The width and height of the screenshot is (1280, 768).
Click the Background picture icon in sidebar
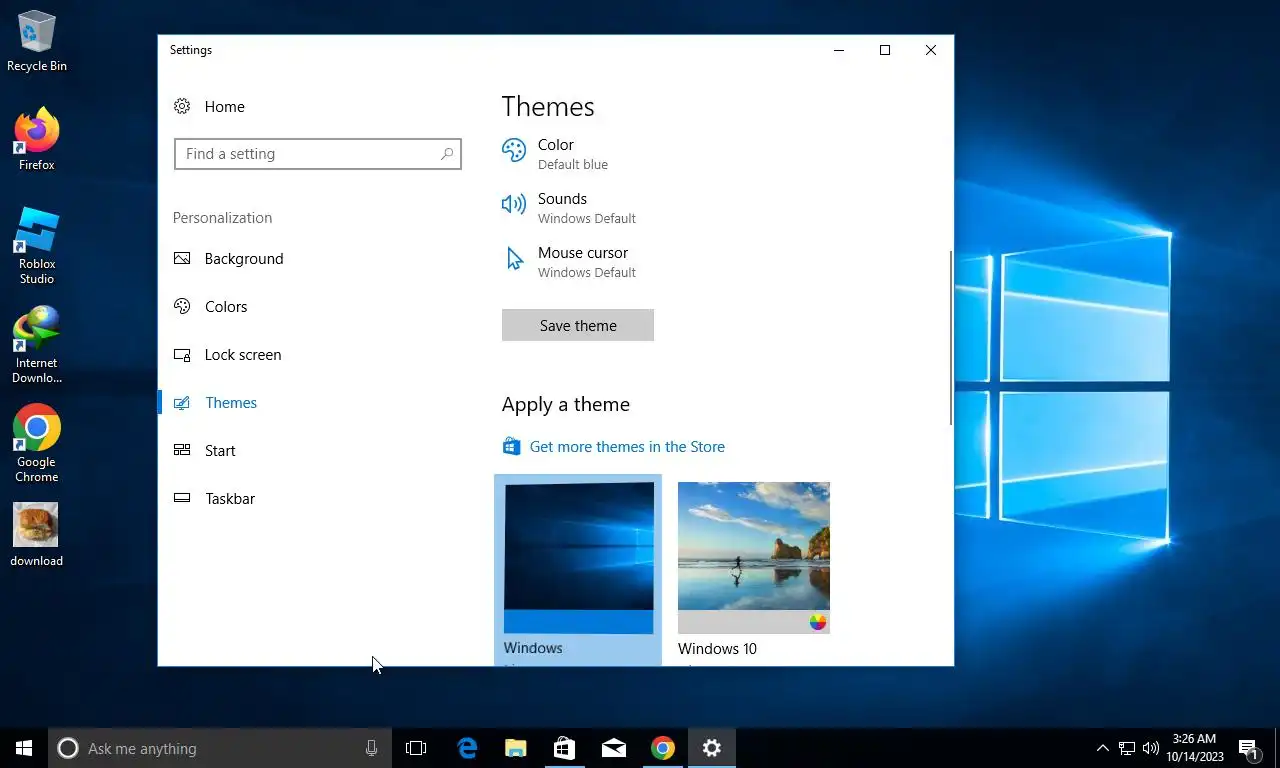[x=182, y=258]
